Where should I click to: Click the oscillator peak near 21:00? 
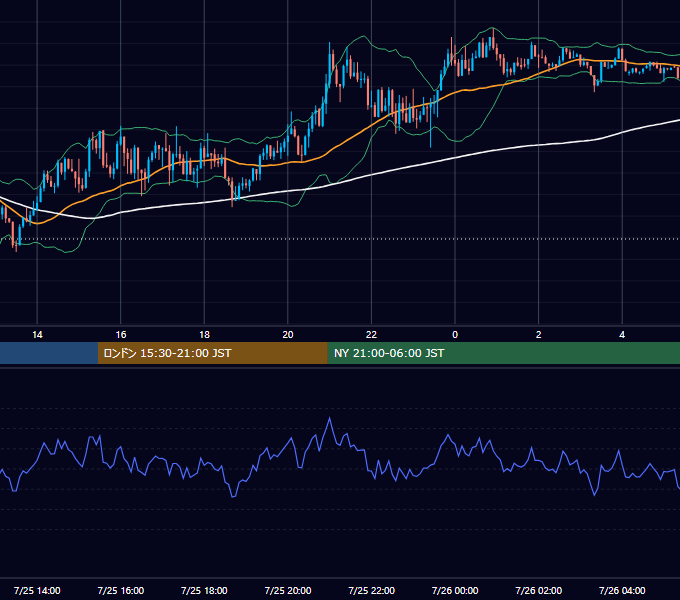(x=330, y=418)
